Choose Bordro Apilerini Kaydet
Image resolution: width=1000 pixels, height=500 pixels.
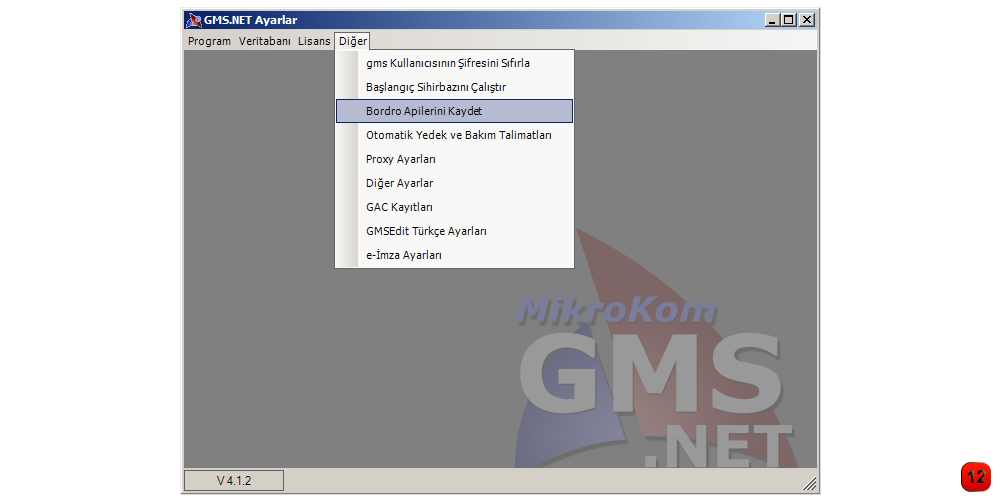[454, 111]
